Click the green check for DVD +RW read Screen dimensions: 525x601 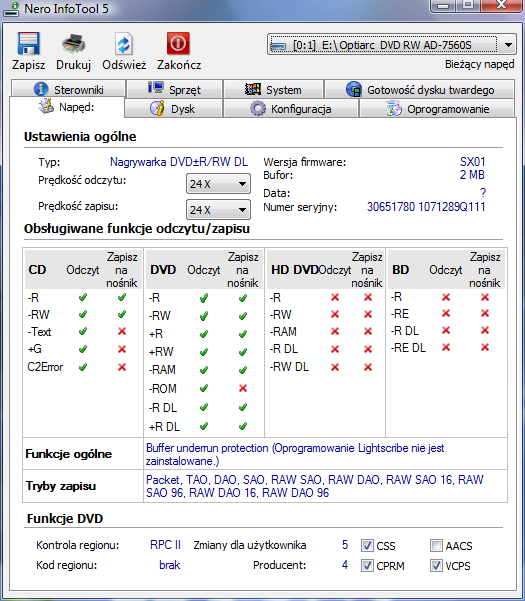coord(204,351)
